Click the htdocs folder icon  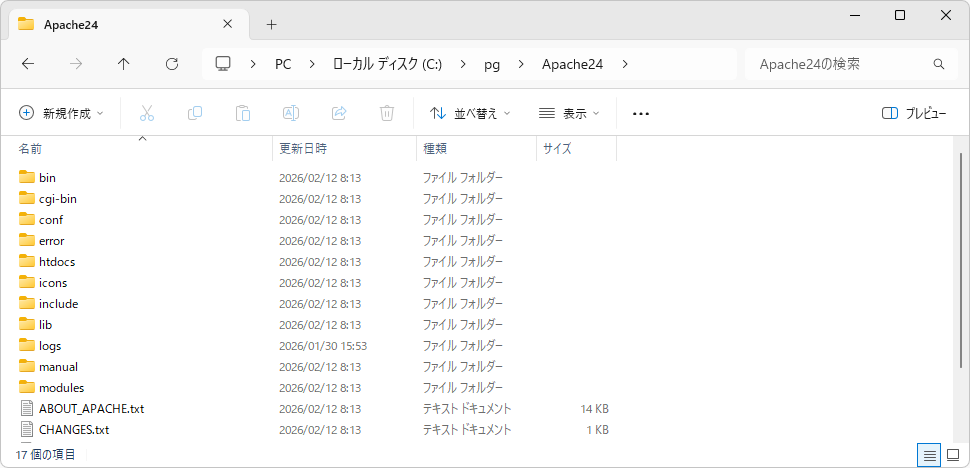[x=27, y=262]
